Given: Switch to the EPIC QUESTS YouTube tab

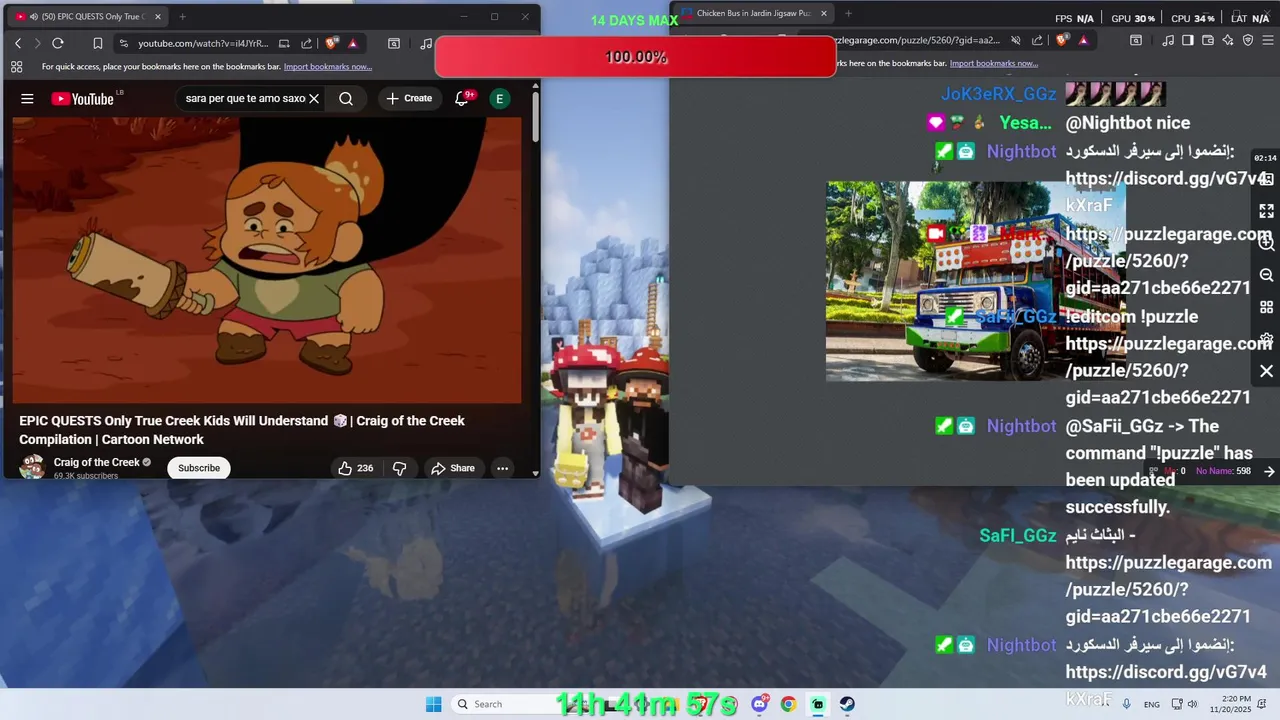Looking at the screenshot, I should click(x=88, y=16).
